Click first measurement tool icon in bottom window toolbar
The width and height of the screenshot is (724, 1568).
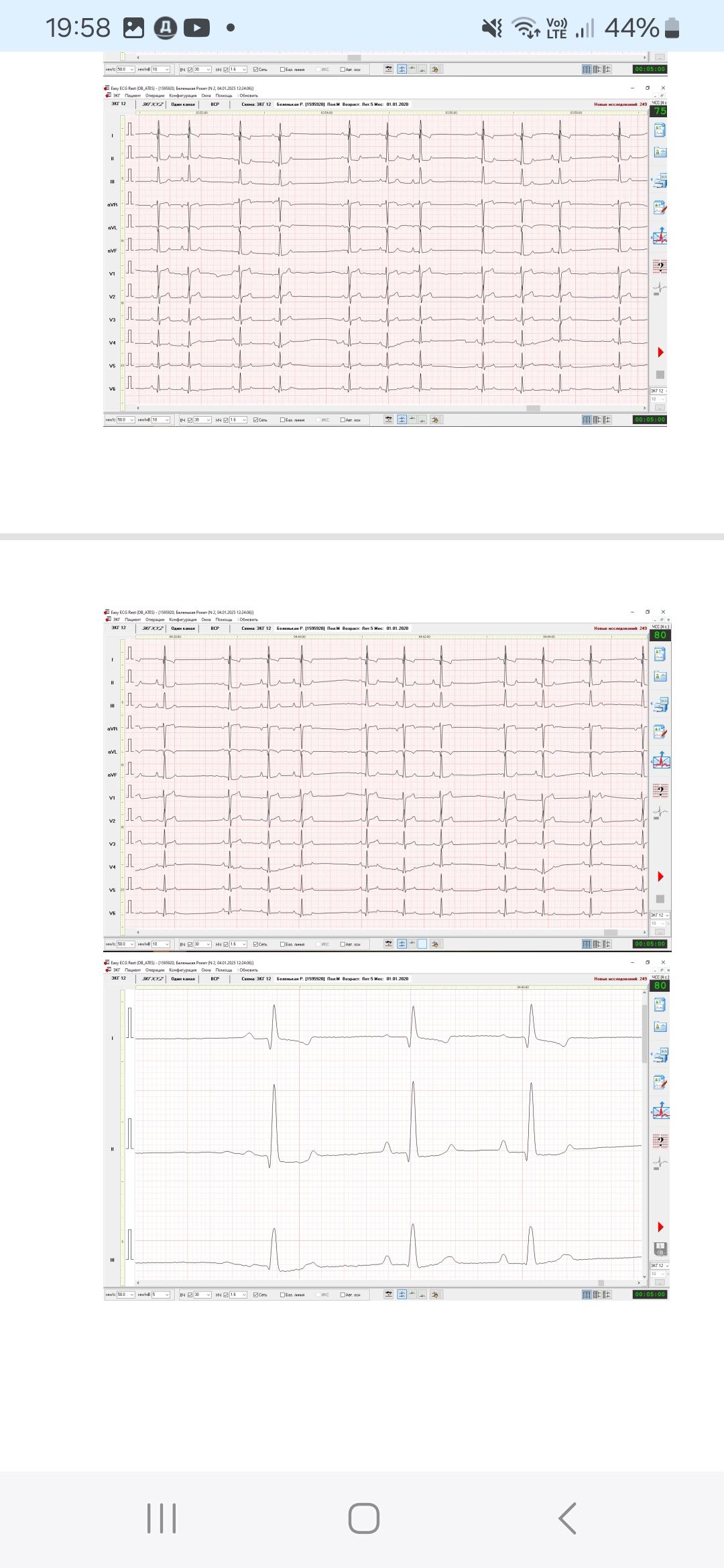pyautogui.click(x=389, y=1294)
